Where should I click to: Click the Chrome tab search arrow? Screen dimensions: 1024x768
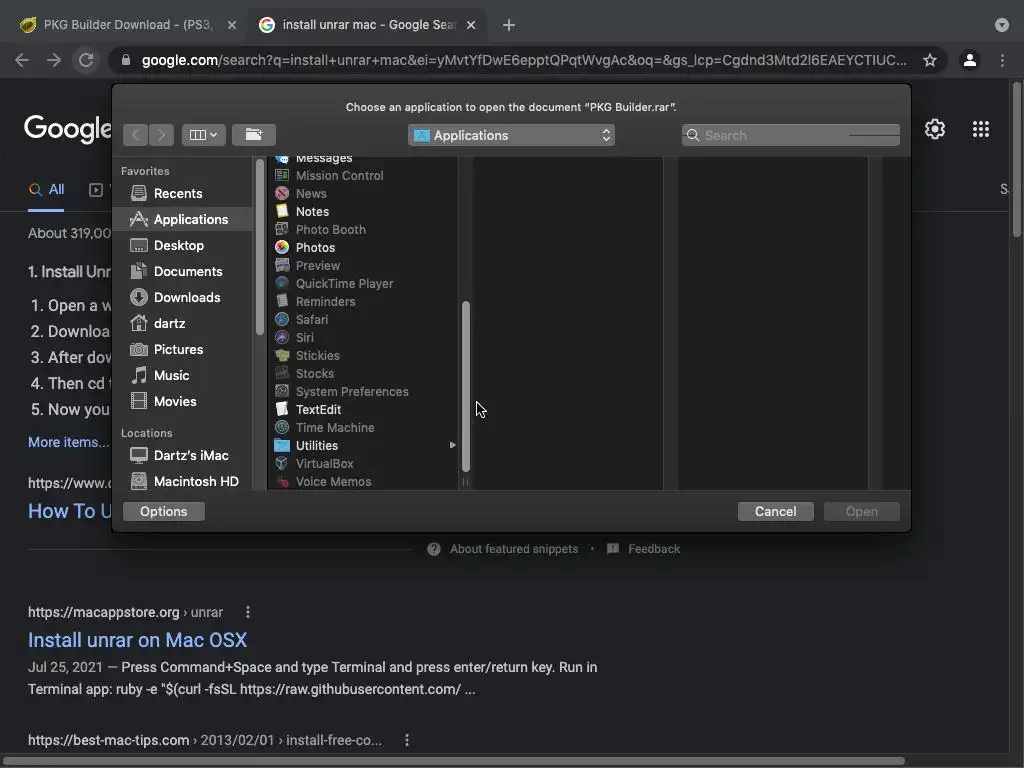pyautogui.click(x=1002, y=25)
